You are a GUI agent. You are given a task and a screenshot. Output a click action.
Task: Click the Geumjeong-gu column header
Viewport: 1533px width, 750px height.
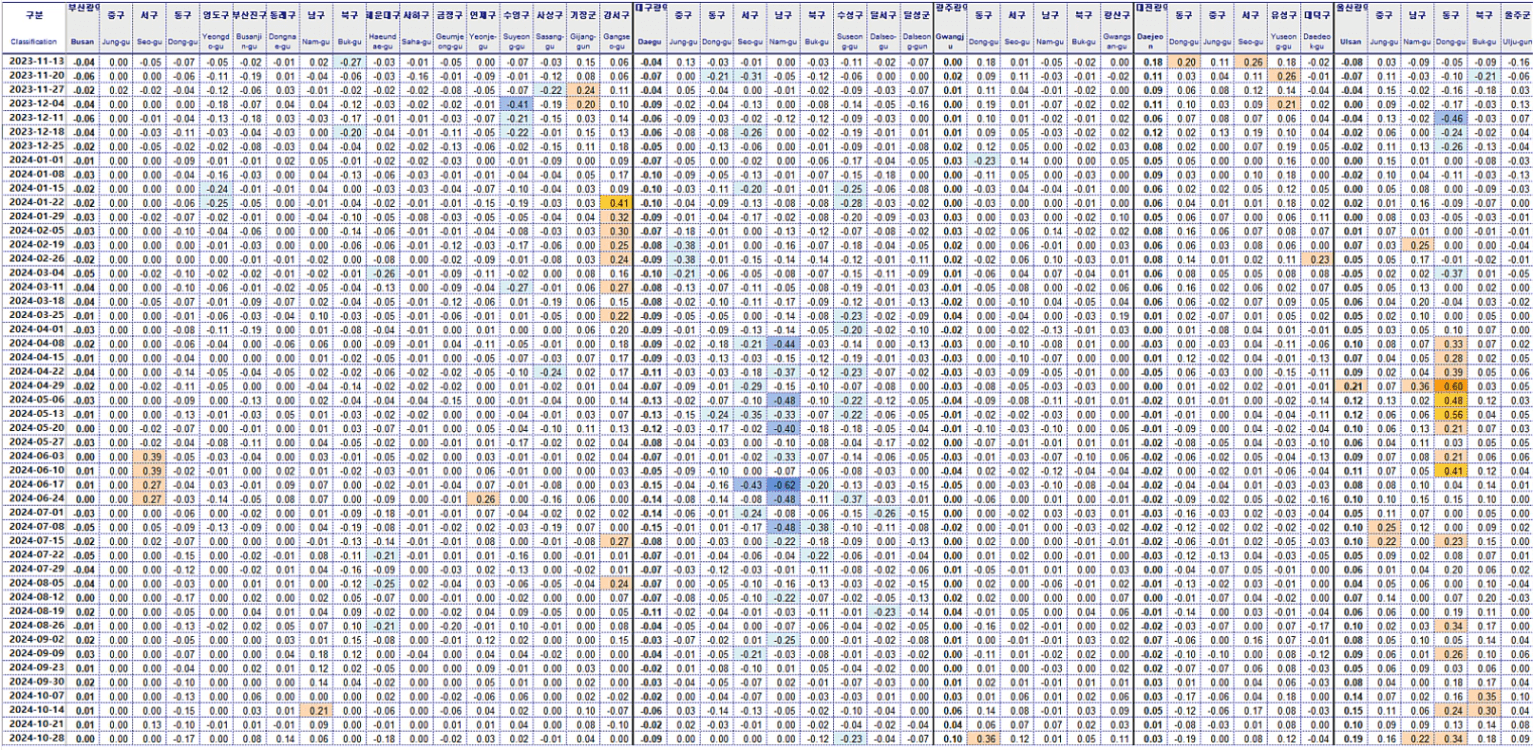(x=451, y=42)
